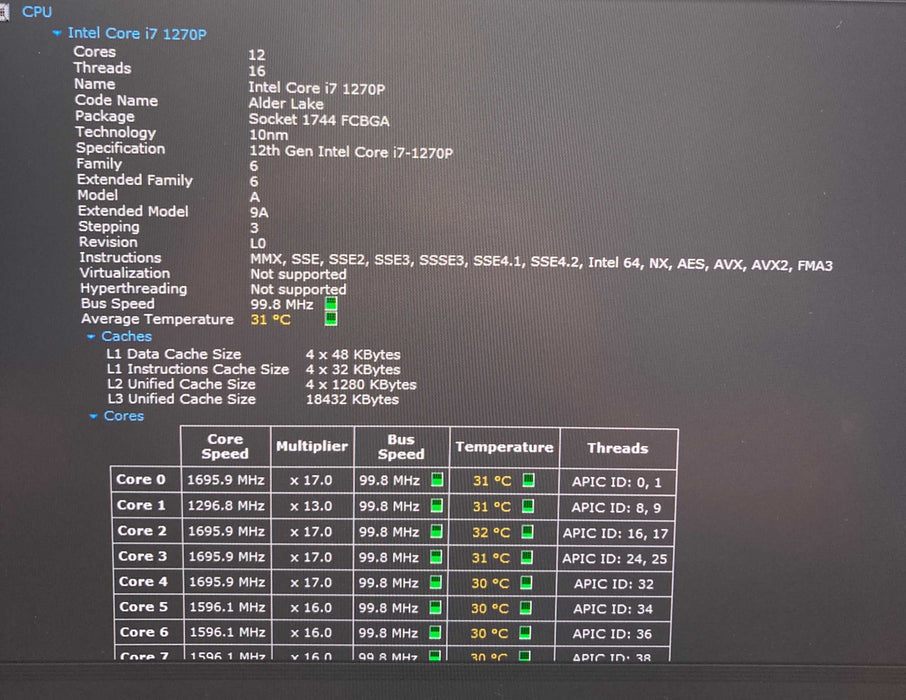906x700 pixels.
Task: Click Core 6 bus speed green indicator
Action: 435,632
